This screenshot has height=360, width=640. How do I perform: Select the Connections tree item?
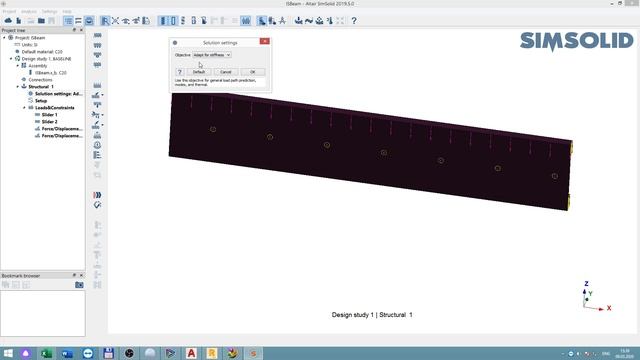[x=40, y=80]
